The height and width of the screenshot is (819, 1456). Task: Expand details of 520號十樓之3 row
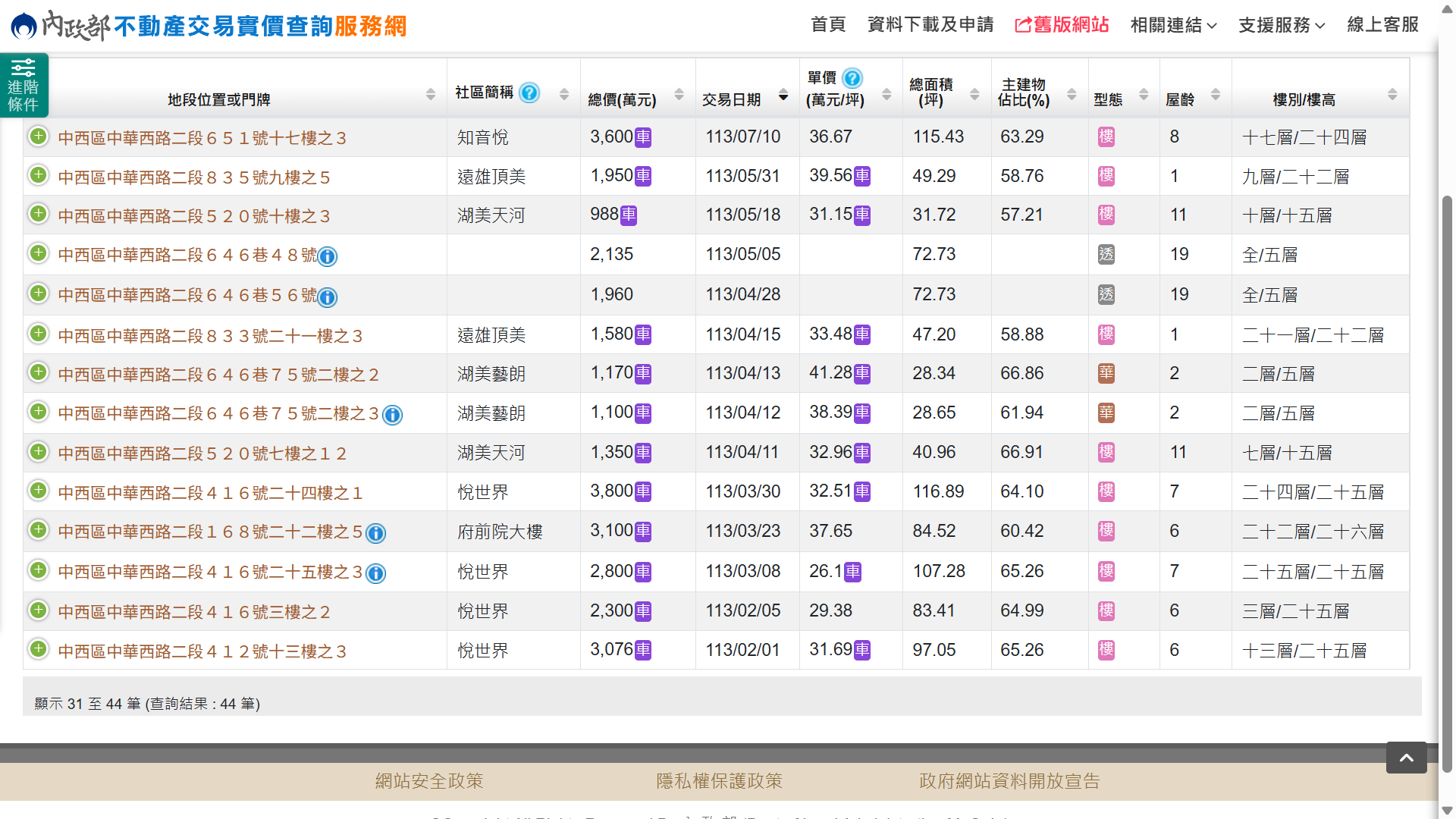pyautogui.click(x=38, y=215)
